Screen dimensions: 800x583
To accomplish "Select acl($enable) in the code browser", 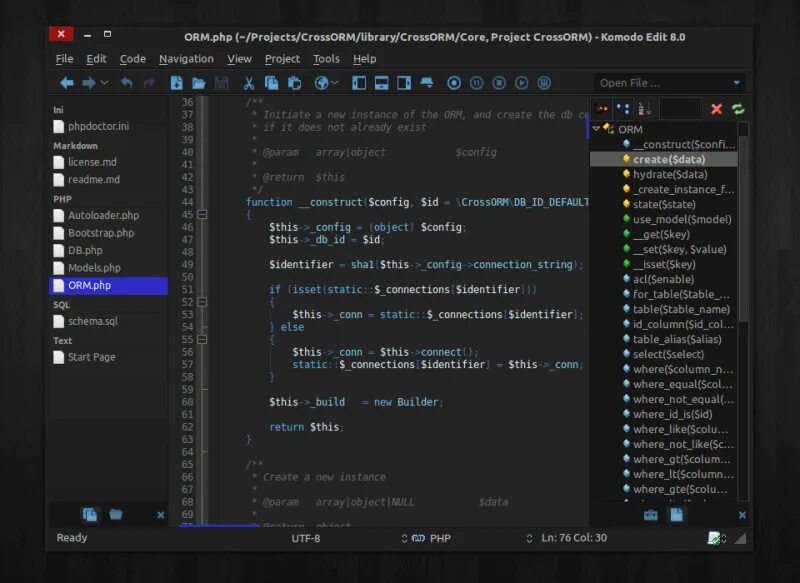I will pos(665,279).
